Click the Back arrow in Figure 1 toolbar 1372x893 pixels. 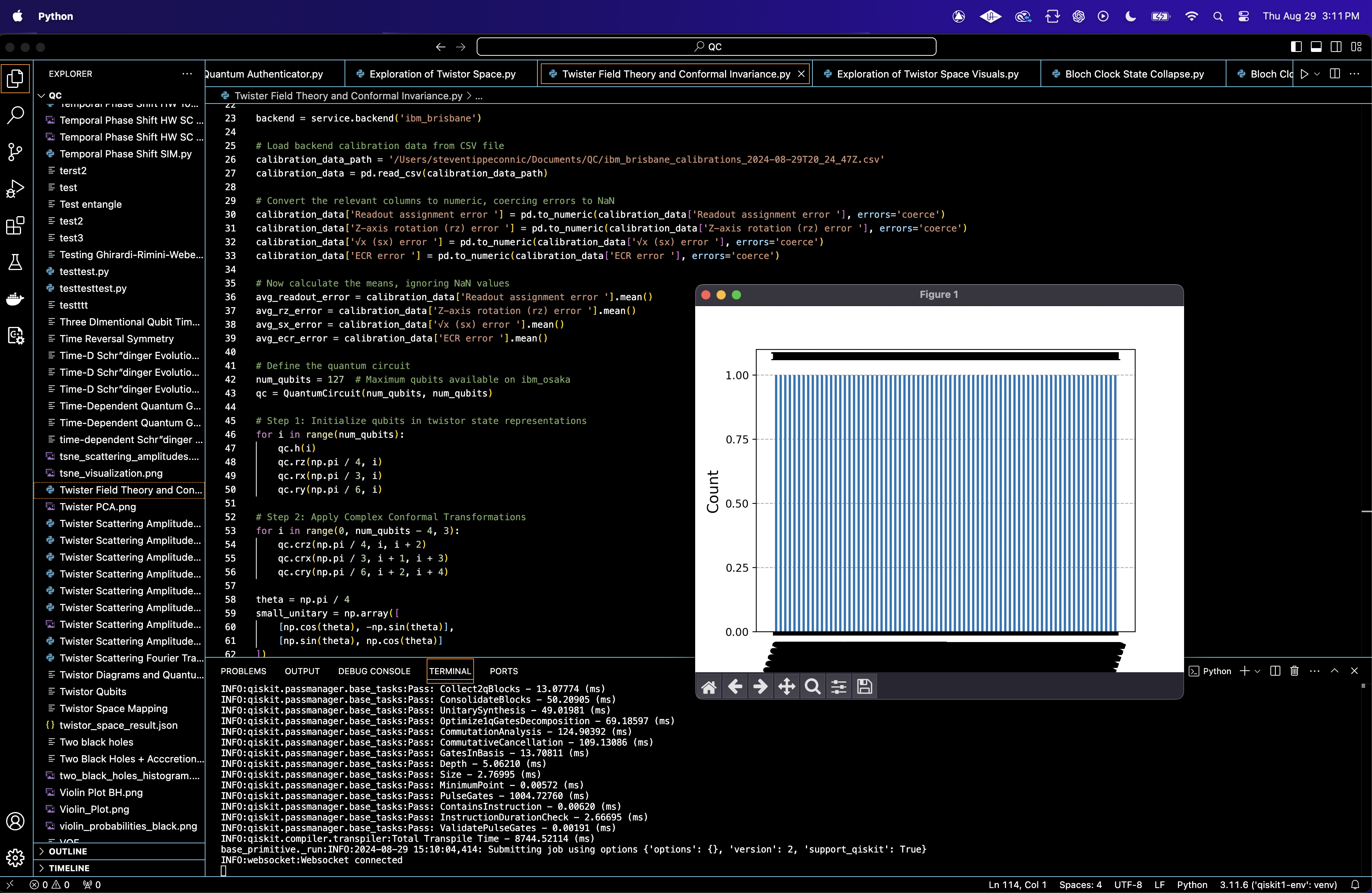click(735, 687)
